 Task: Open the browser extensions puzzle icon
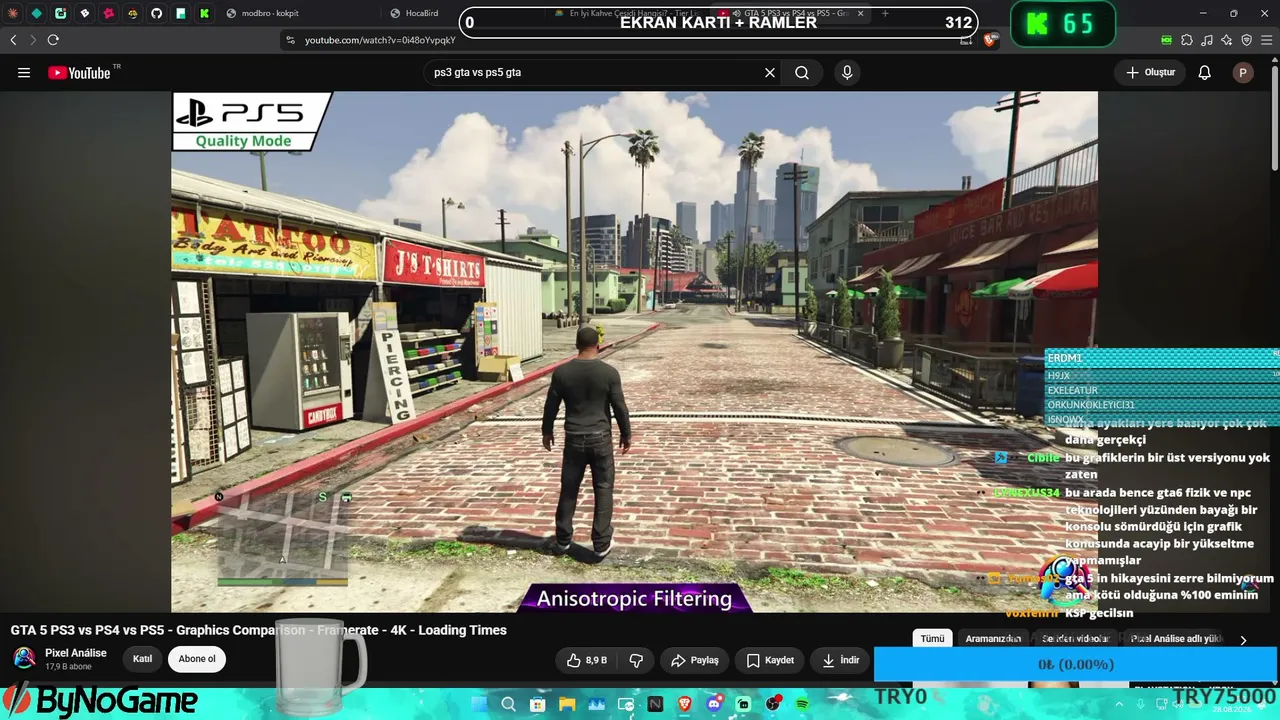coord(1187,40)
